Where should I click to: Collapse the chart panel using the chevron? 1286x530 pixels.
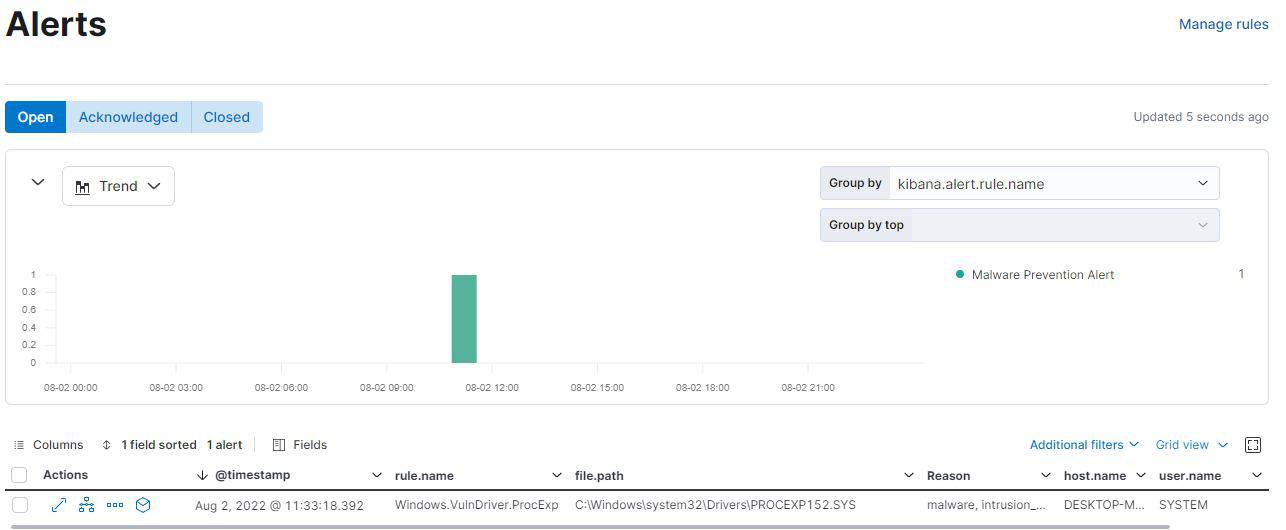click(x=38, y=182)
